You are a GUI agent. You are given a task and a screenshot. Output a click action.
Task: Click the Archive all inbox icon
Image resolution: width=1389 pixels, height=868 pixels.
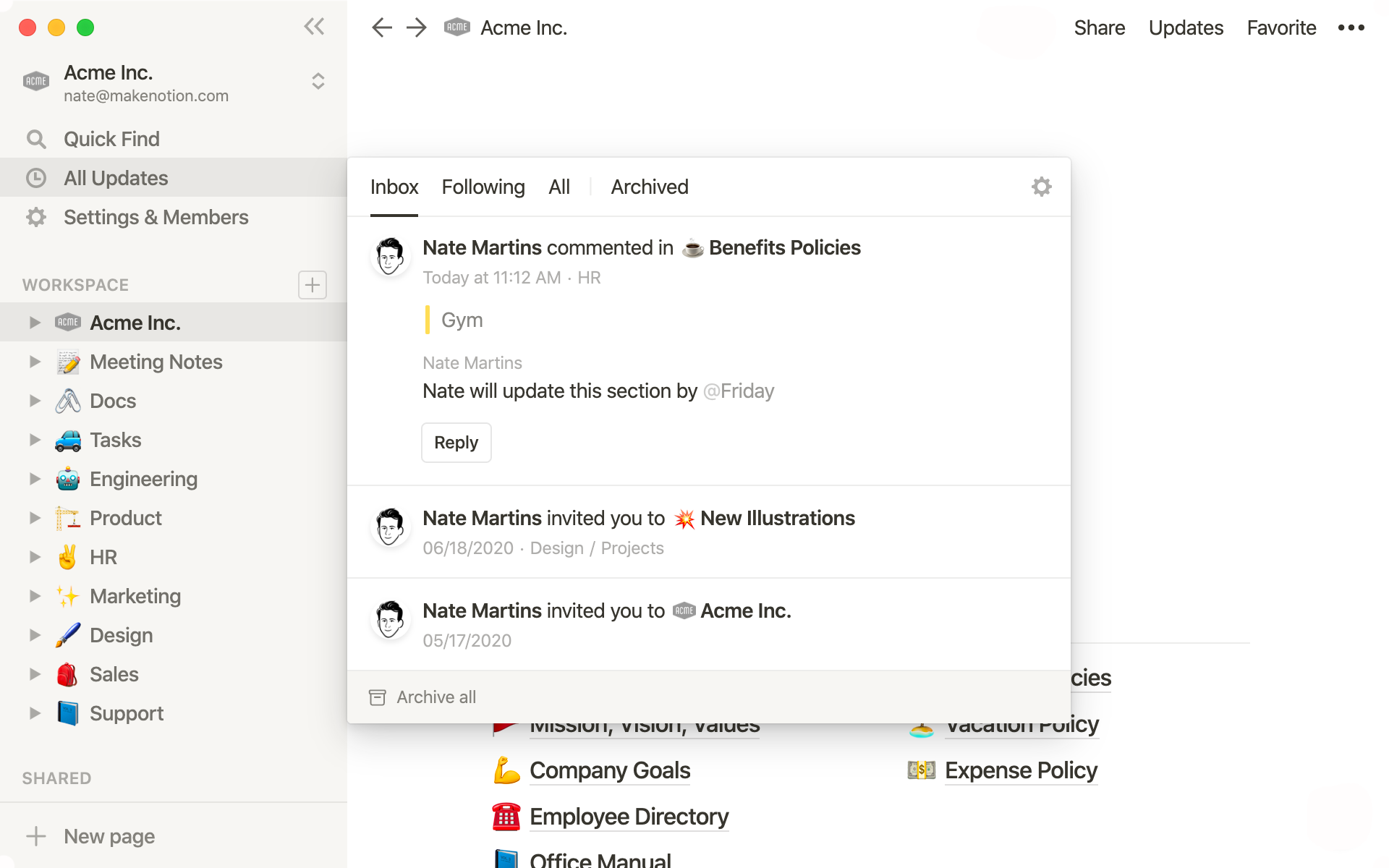pos(377,697)
